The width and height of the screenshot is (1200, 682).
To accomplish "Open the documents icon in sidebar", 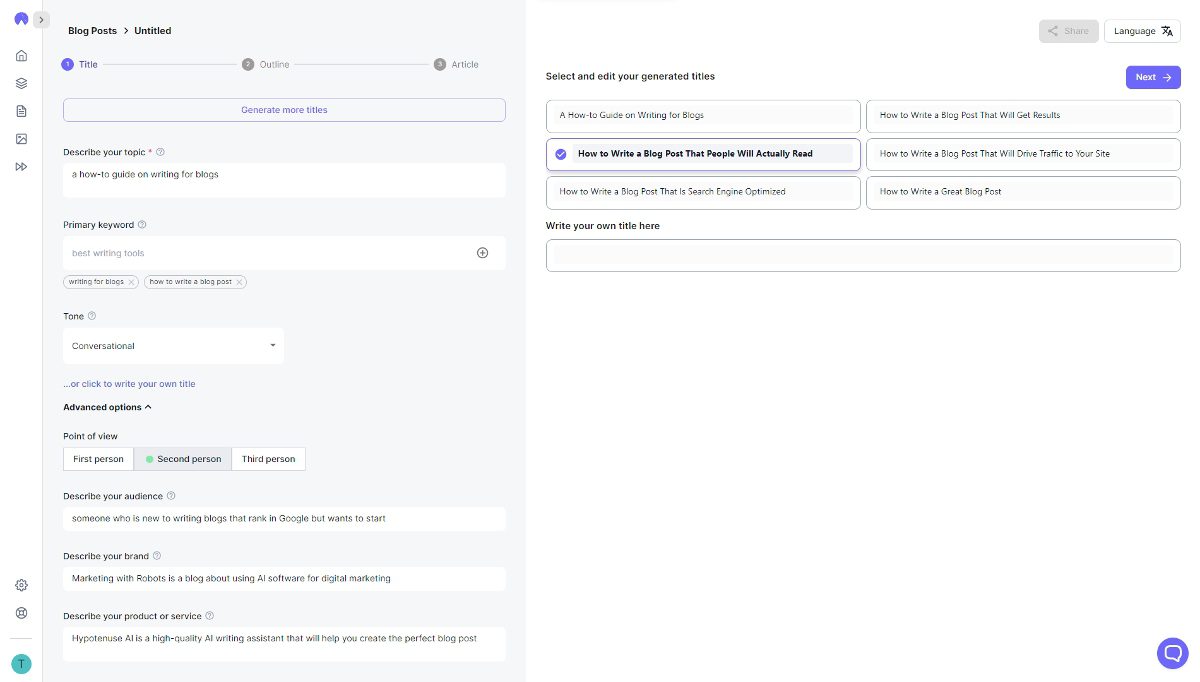I will point(21,111).
